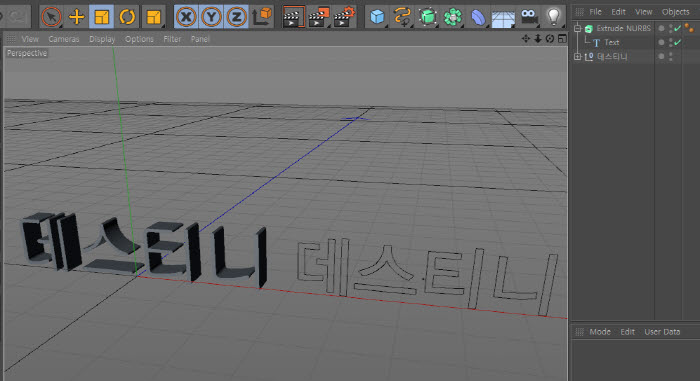Grab the viewport menu bar grip handle

click(x=11, y=39)
